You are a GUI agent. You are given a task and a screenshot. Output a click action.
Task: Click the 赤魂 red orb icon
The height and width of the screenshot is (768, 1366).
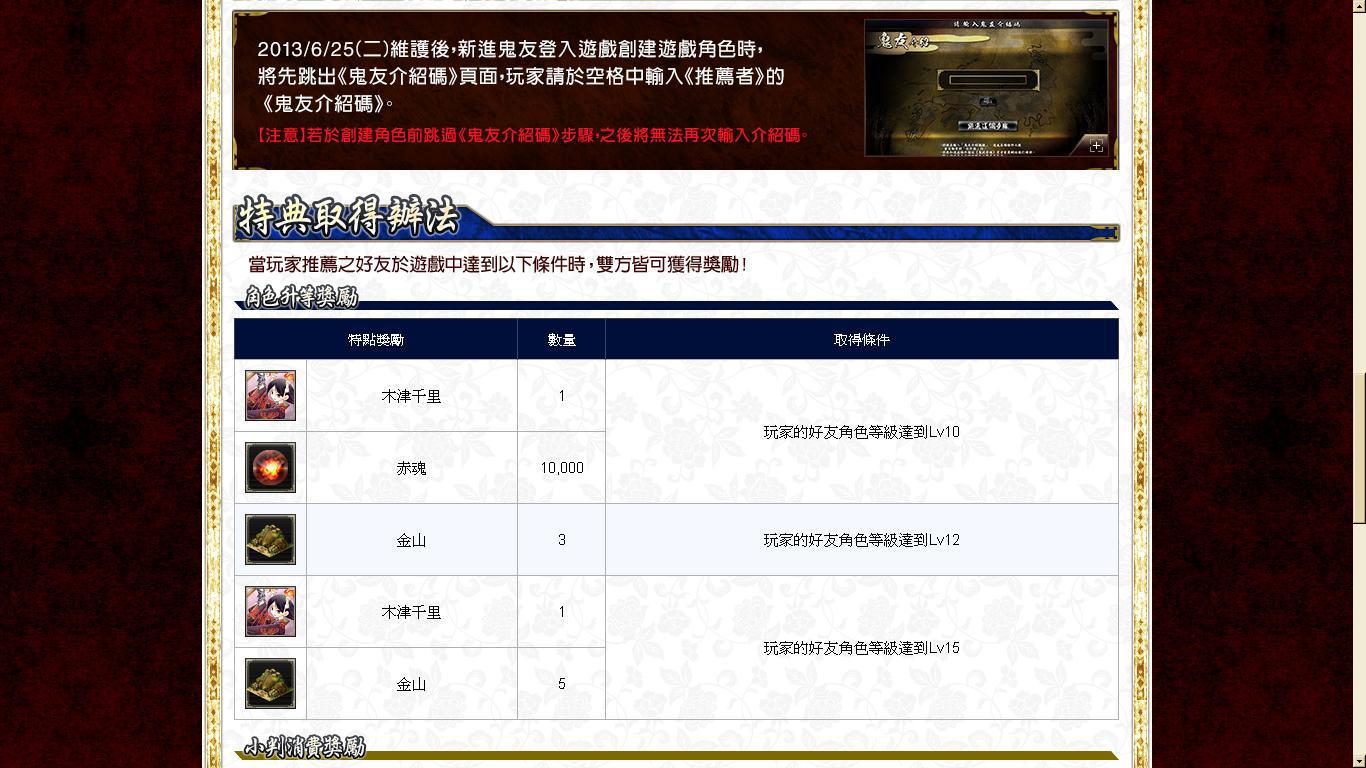270,467
